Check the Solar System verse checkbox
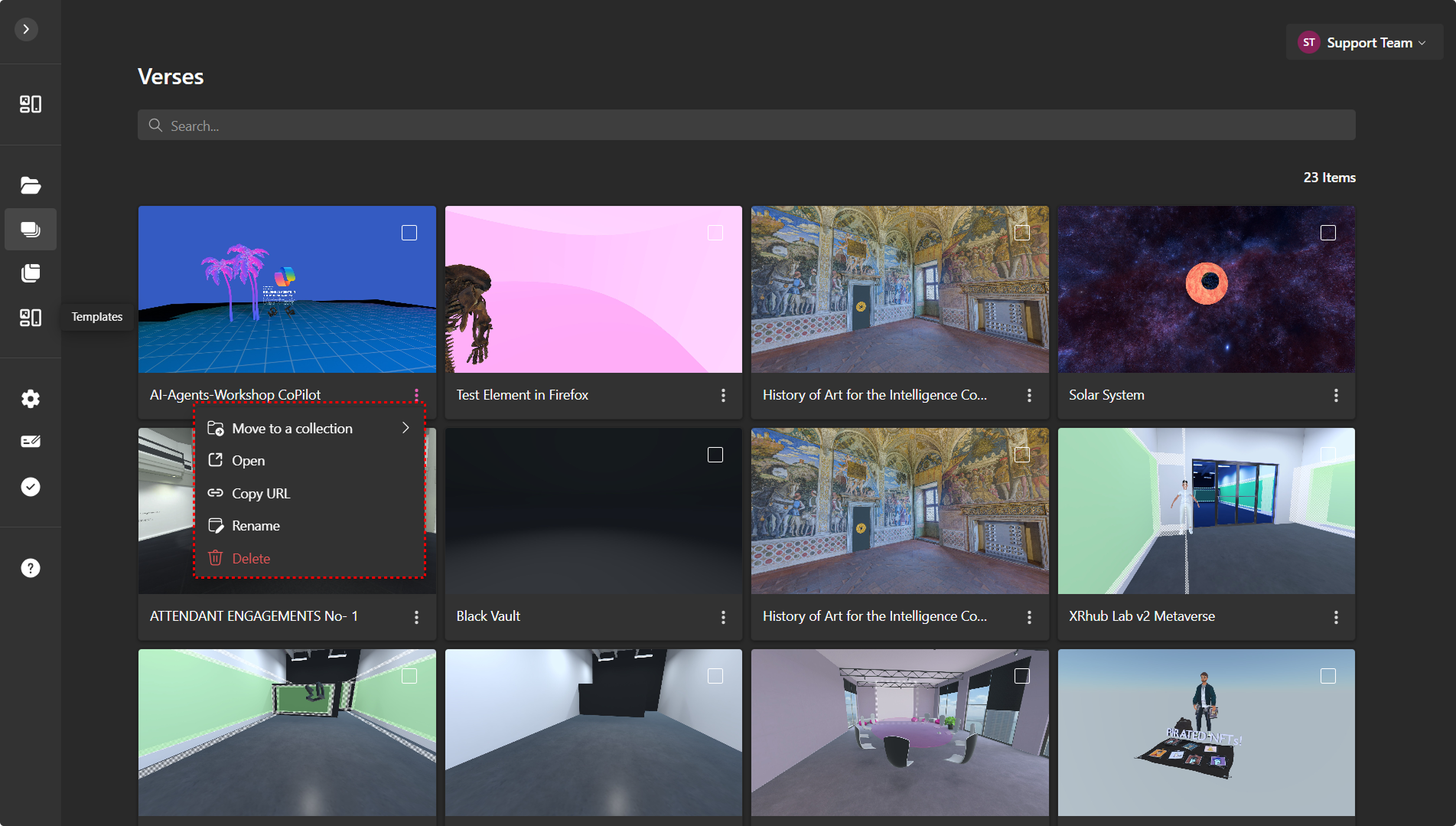Image resolution: width=1456 pixels, height=826 pixels. point(1328,232)
